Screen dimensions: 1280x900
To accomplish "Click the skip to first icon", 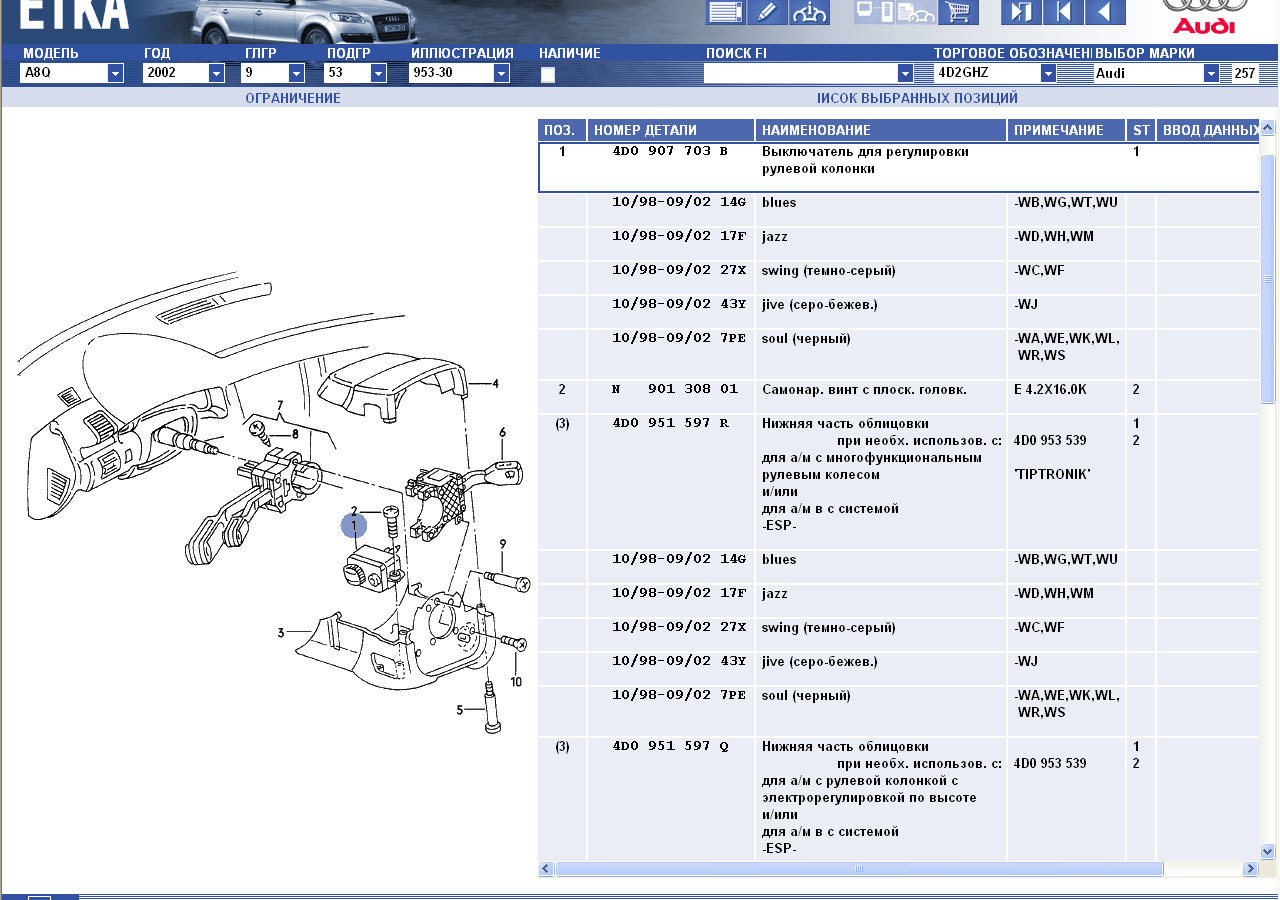I will [x=1063, y=12].
